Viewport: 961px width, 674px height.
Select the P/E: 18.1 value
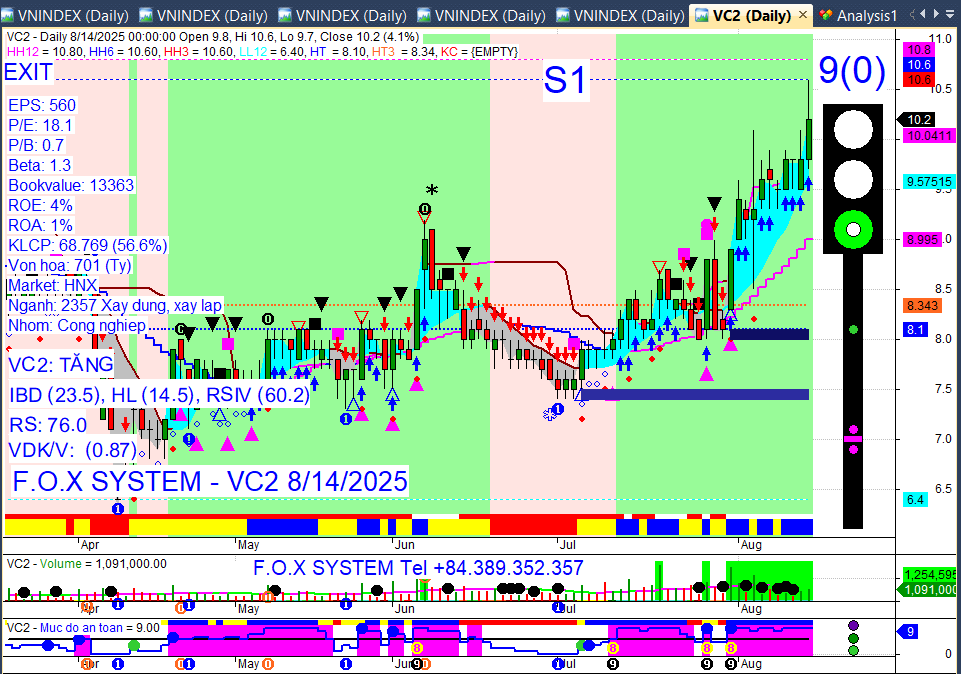coord(40,126)
